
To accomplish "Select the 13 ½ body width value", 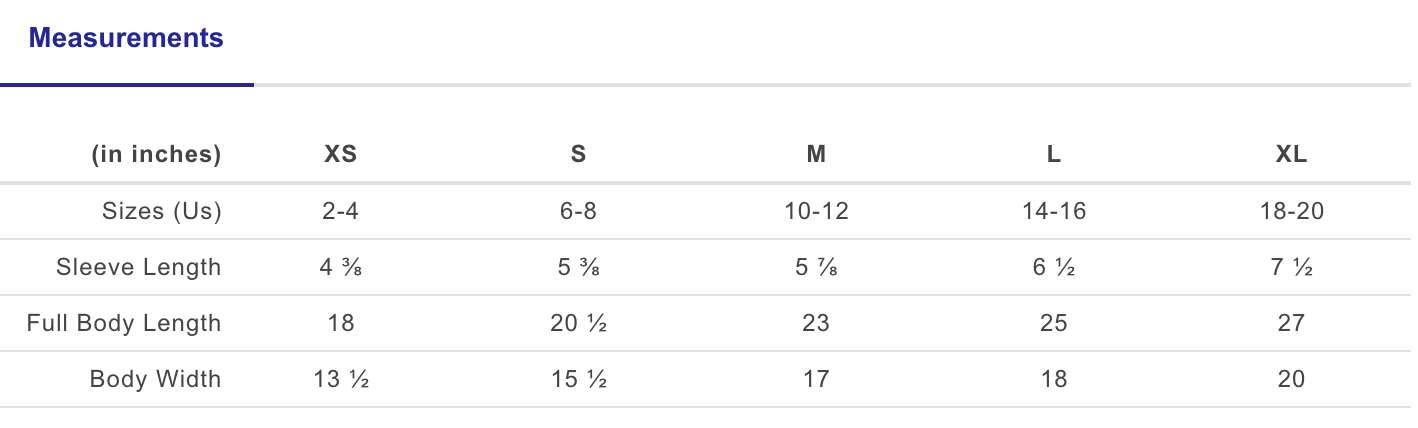I will click(340, 379).
